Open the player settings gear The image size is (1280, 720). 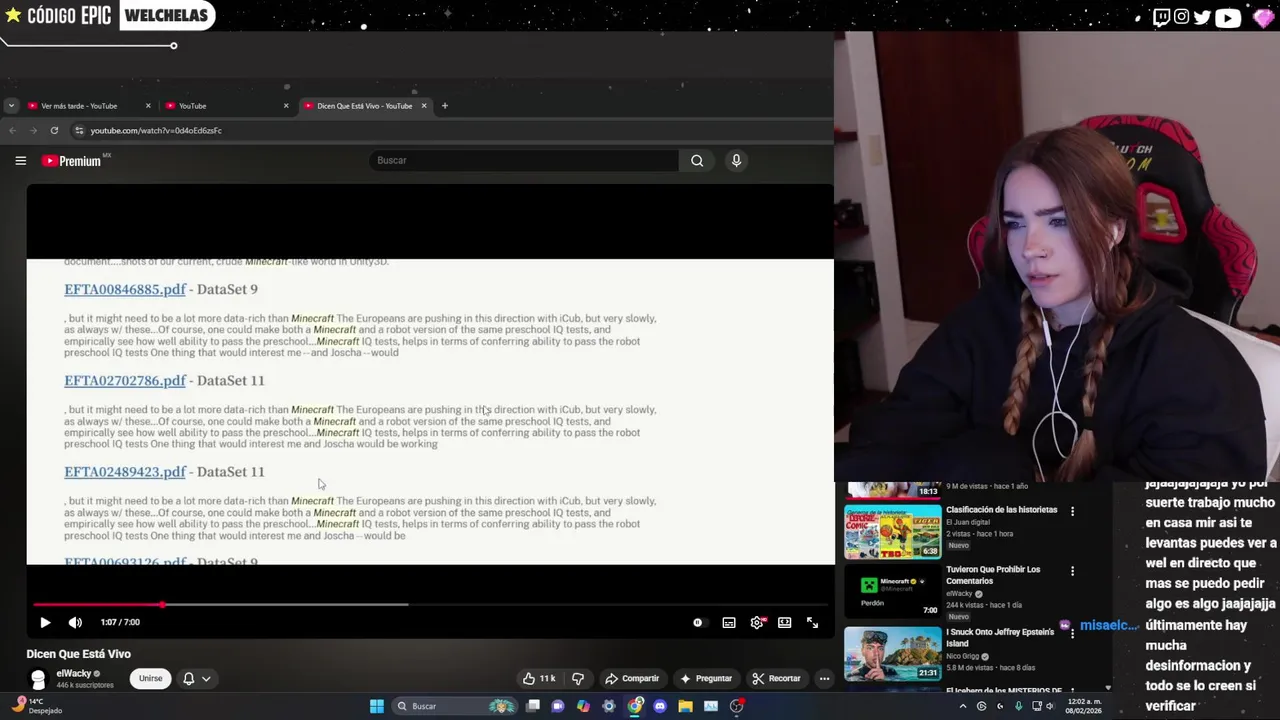757,622
